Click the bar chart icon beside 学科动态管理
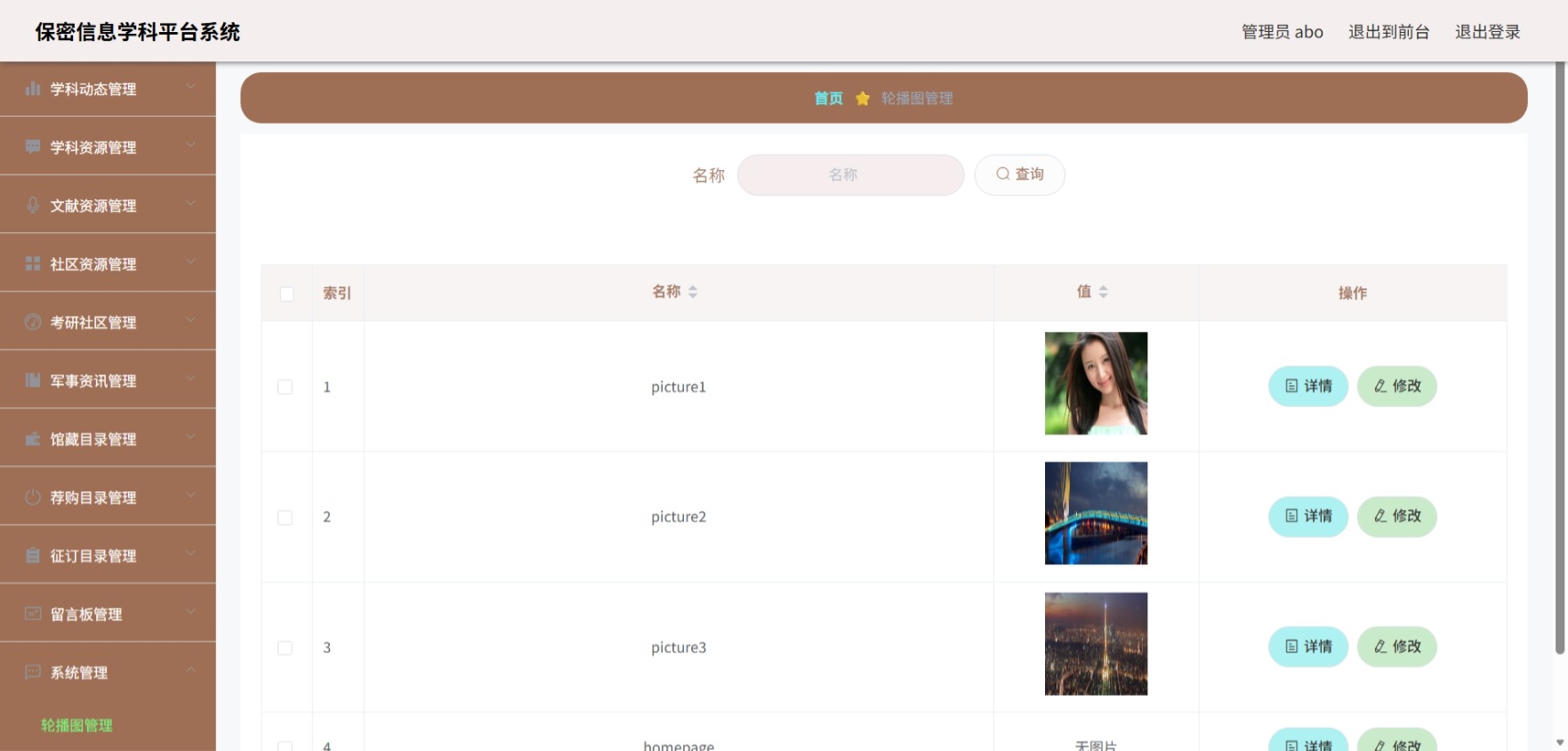The width and height of the screenshot is (1568, 751). click(x=33, y=88)
